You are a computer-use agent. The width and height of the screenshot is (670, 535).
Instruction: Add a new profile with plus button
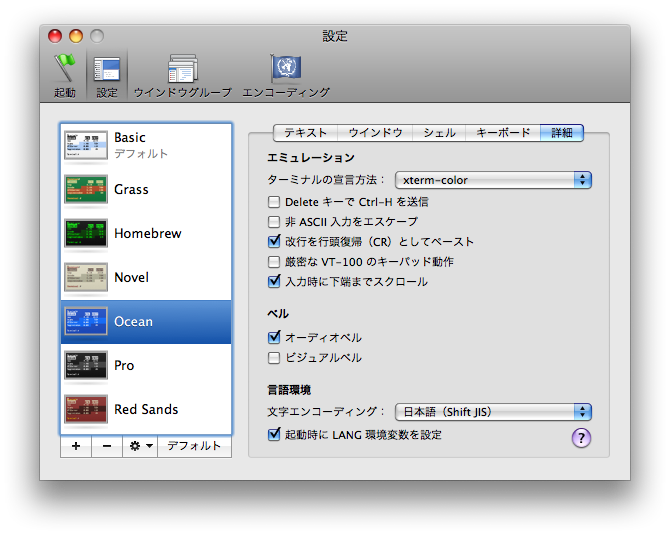[76, 446]
